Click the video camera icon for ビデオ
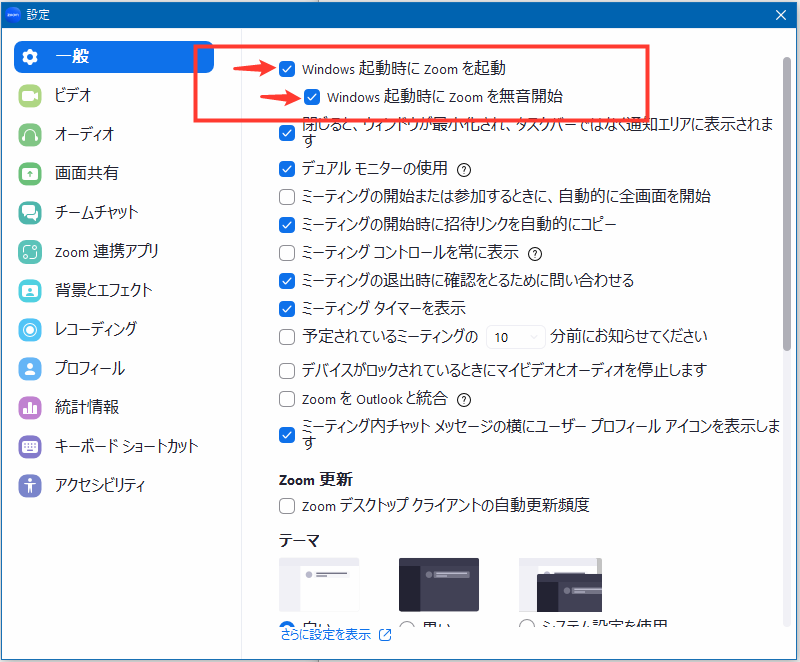This screenshot has height=662, width=800. (x=30, y=95)
